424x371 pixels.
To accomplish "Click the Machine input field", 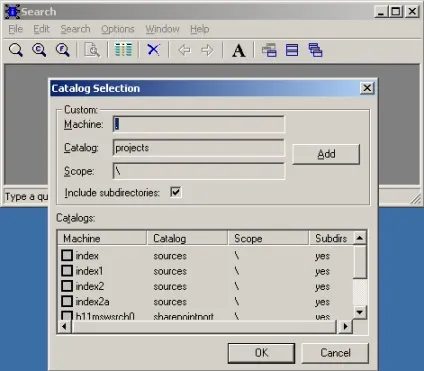I will [x=199, y=124].
